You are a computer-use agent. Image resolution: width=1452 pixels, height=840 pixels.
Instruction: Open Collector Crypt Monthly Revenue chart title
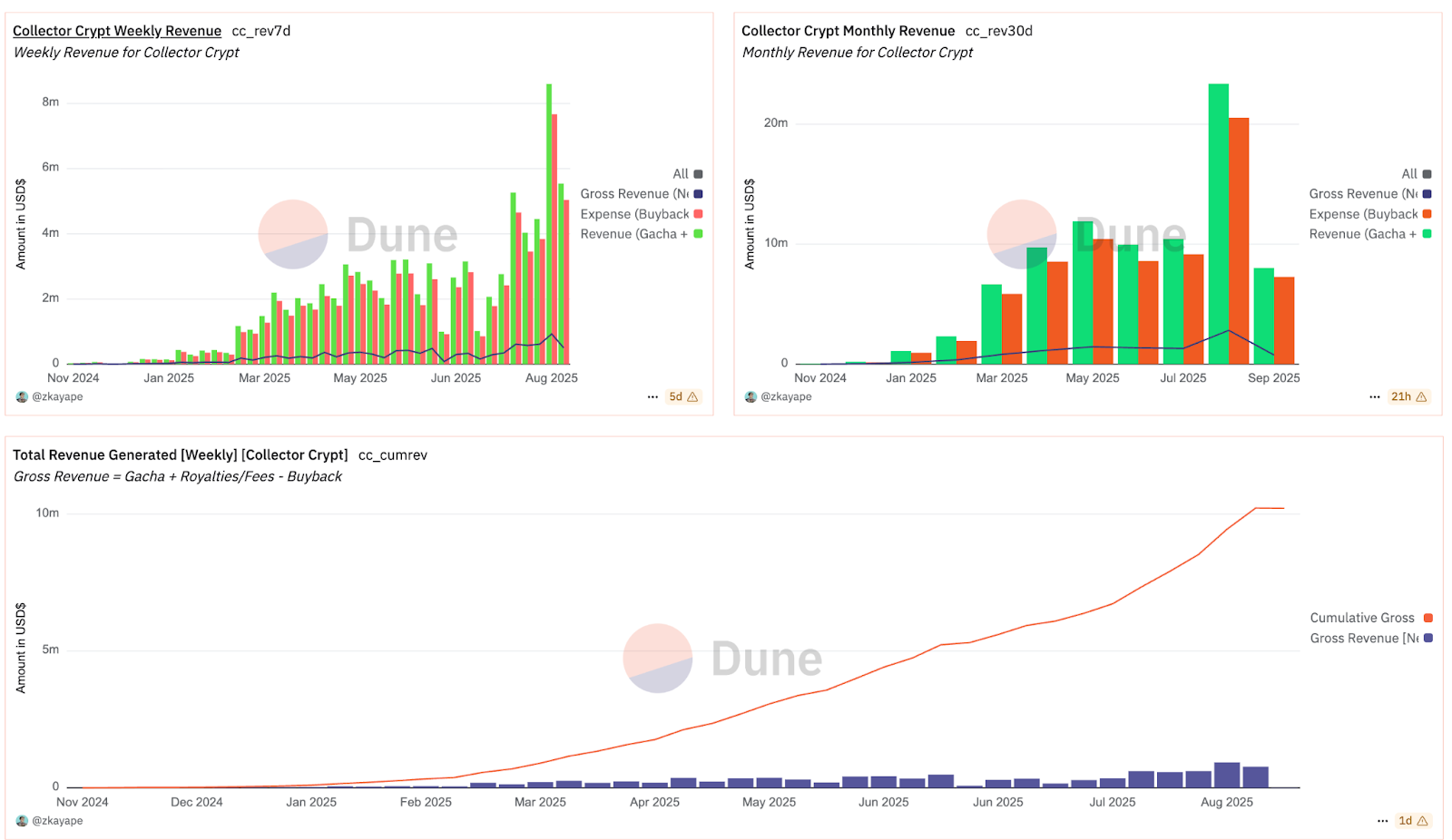click(x=848, y=31)
